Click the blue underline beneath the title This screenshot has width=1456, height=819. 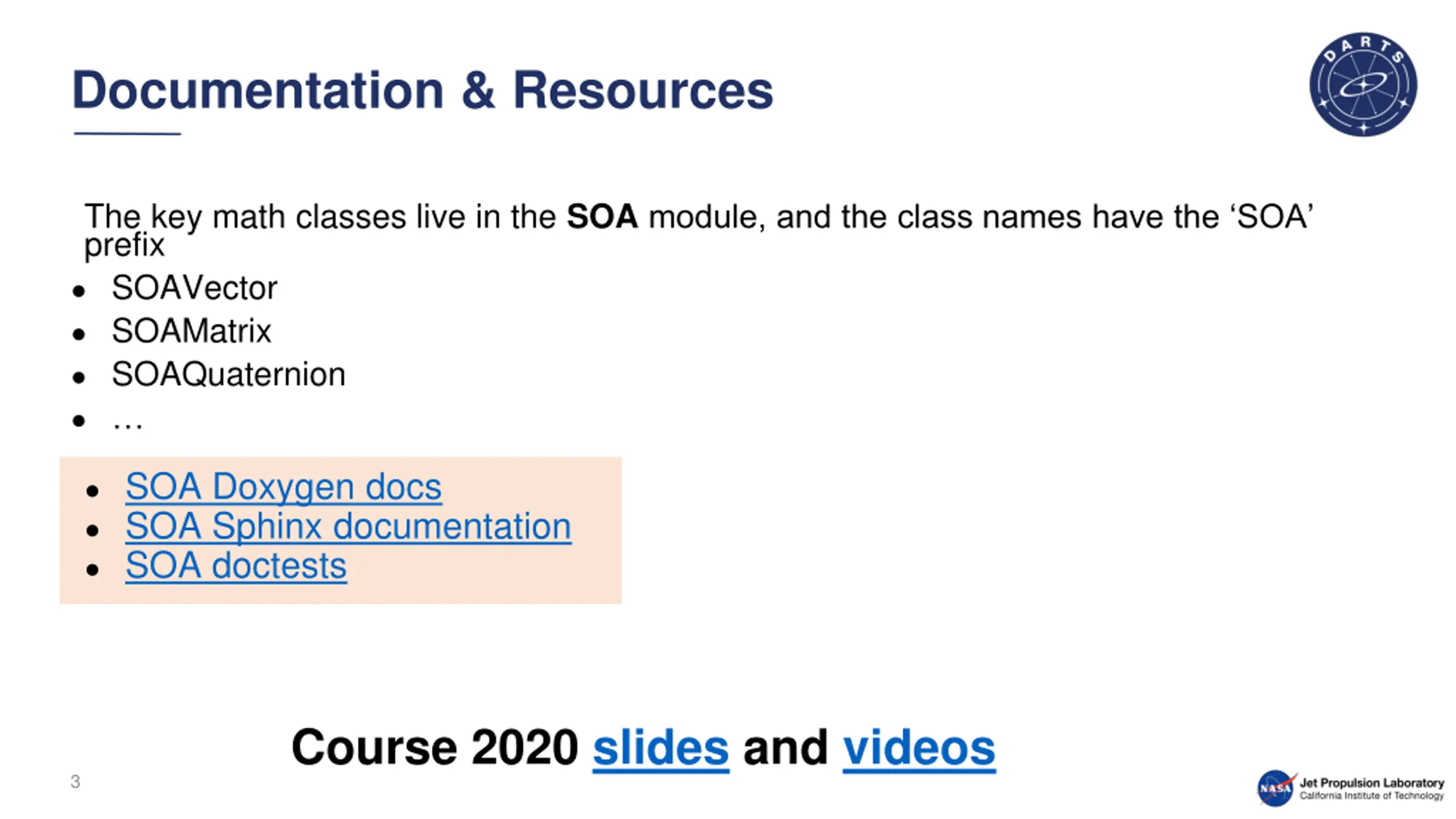(127, 134)
